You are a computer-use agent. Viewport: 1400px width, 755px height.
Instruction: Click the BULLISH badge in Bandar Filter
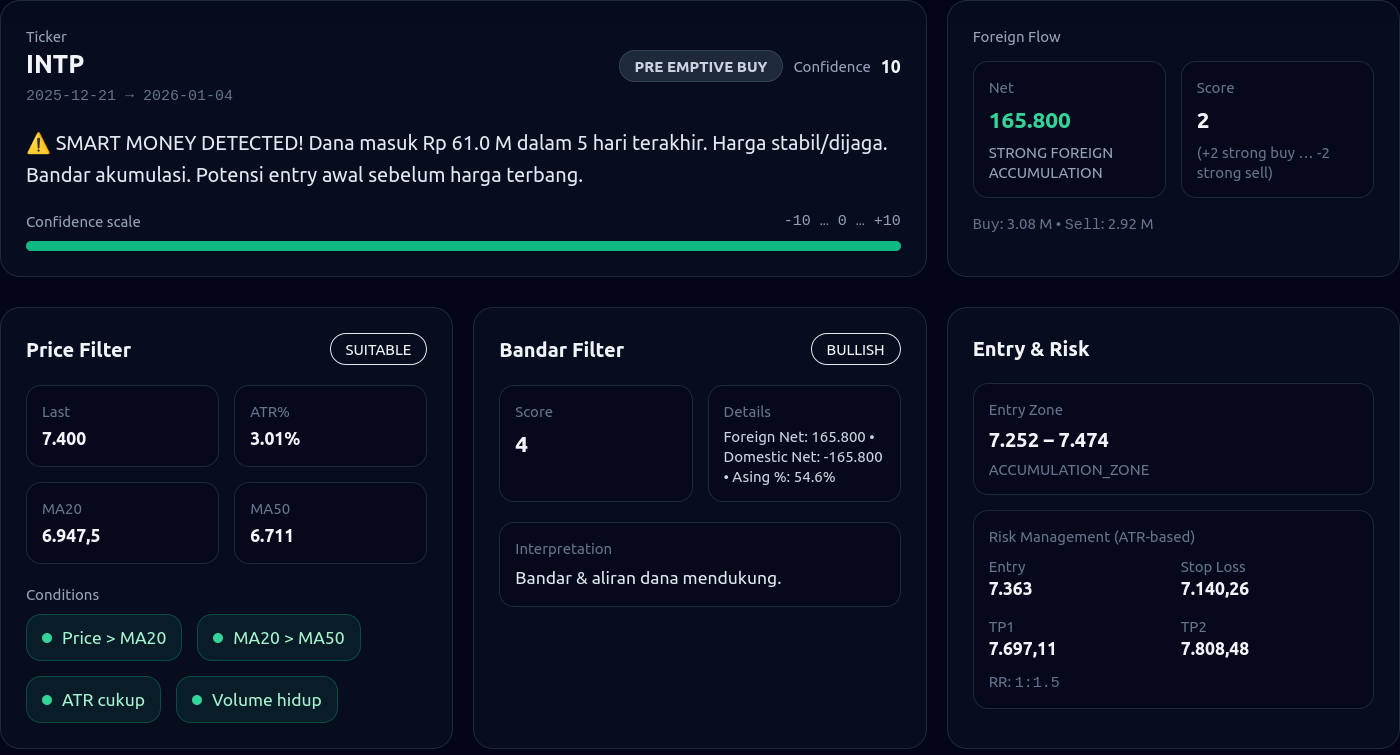click(855, 350)
